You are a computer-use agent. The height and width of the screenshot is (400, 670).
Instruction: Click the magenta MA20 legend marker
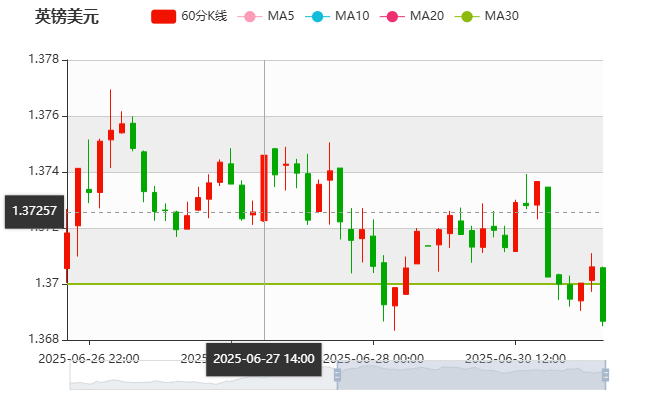(x=392, y=17)
